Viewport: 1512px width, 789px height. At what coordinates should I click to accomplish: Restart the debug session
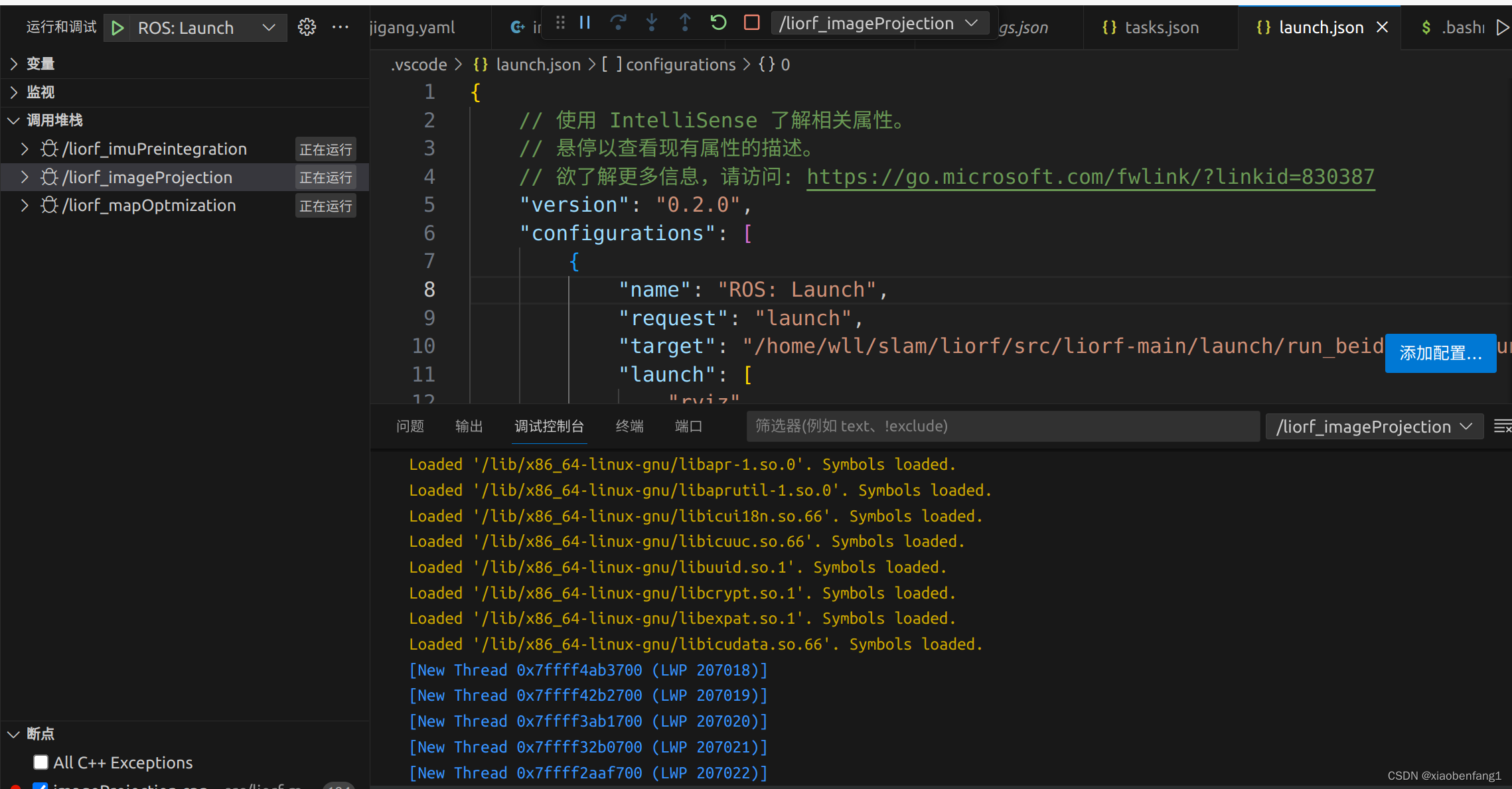point(718,23)
